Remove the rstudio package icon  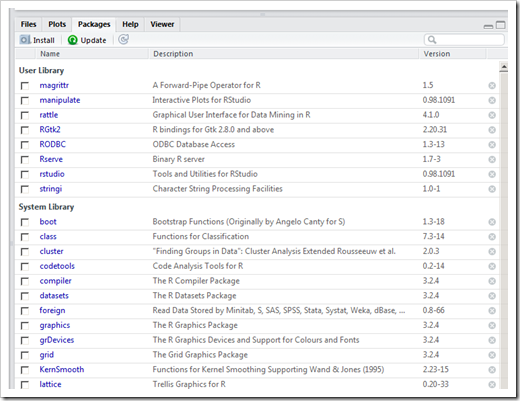click(492, 174)
